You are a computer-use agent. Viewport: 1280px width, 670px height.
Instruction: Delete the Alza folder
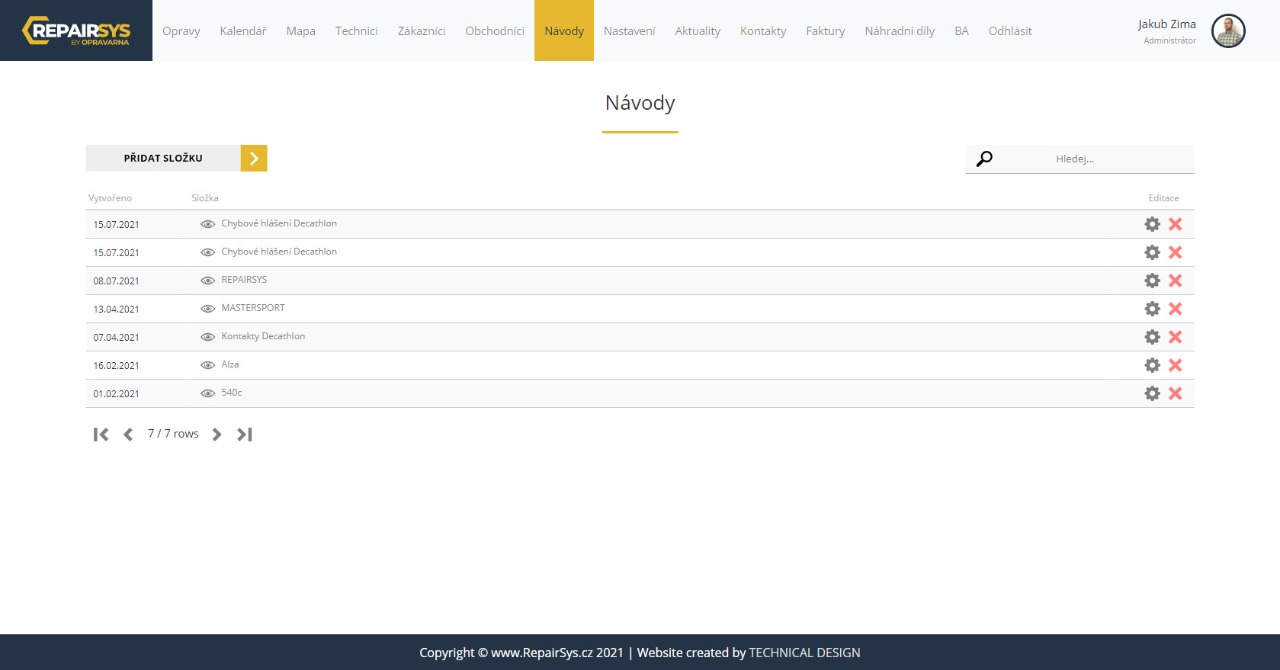[x=1175, y=365]
